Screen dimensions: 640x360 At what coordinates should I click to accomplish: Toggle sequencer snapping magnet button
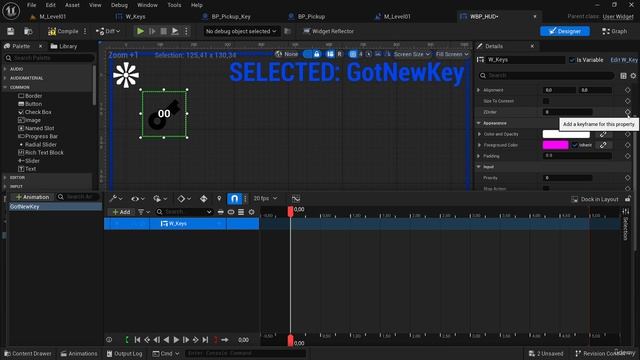click(234, 199)
